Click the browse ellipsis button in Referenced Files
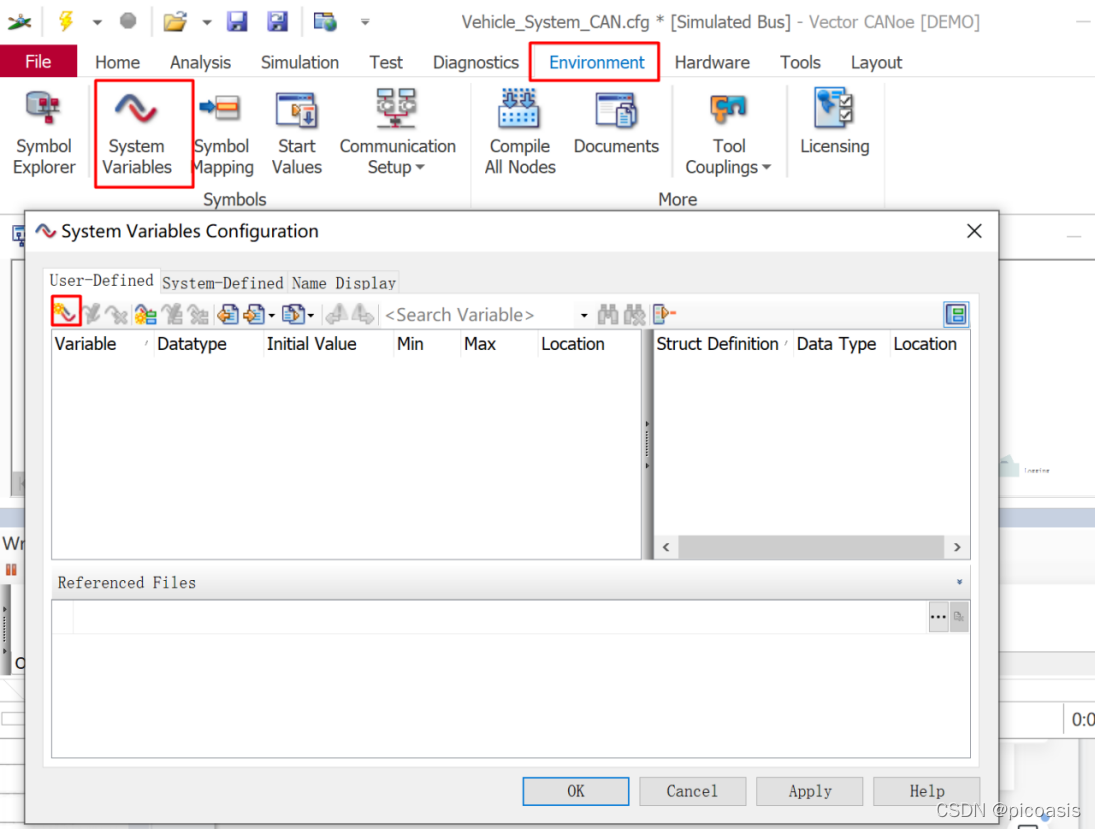Image resolution: width=1096 pixels, height=830 pixels. [x=938, y=617]
